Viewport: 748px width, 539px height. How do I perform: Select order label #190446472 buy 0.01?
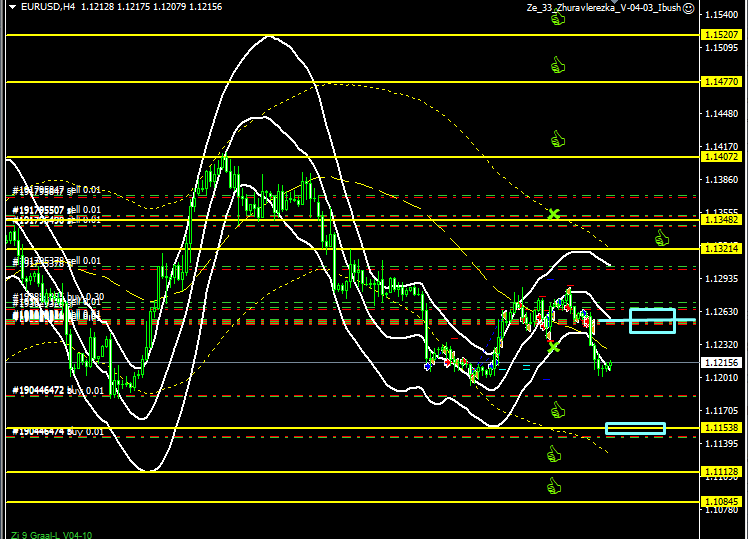(58, 391)
